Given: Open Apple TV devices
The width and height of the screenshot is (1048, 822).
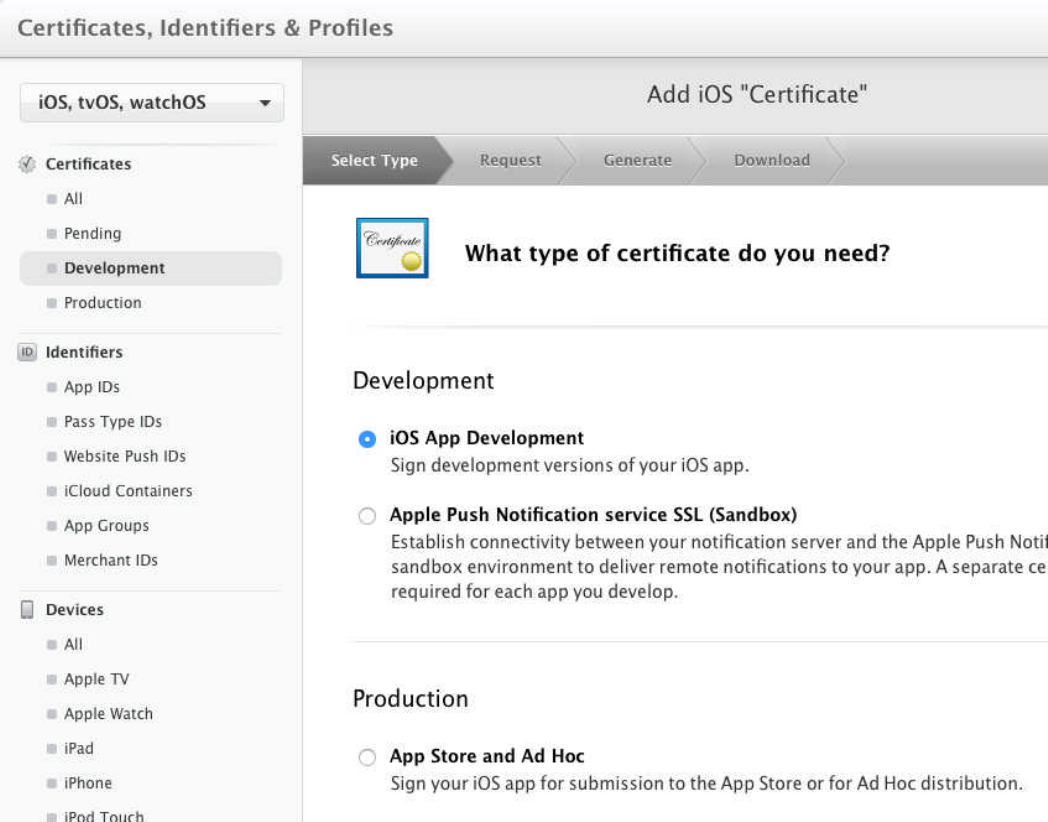Looking at the screenshot, I should tap(97, 679).
